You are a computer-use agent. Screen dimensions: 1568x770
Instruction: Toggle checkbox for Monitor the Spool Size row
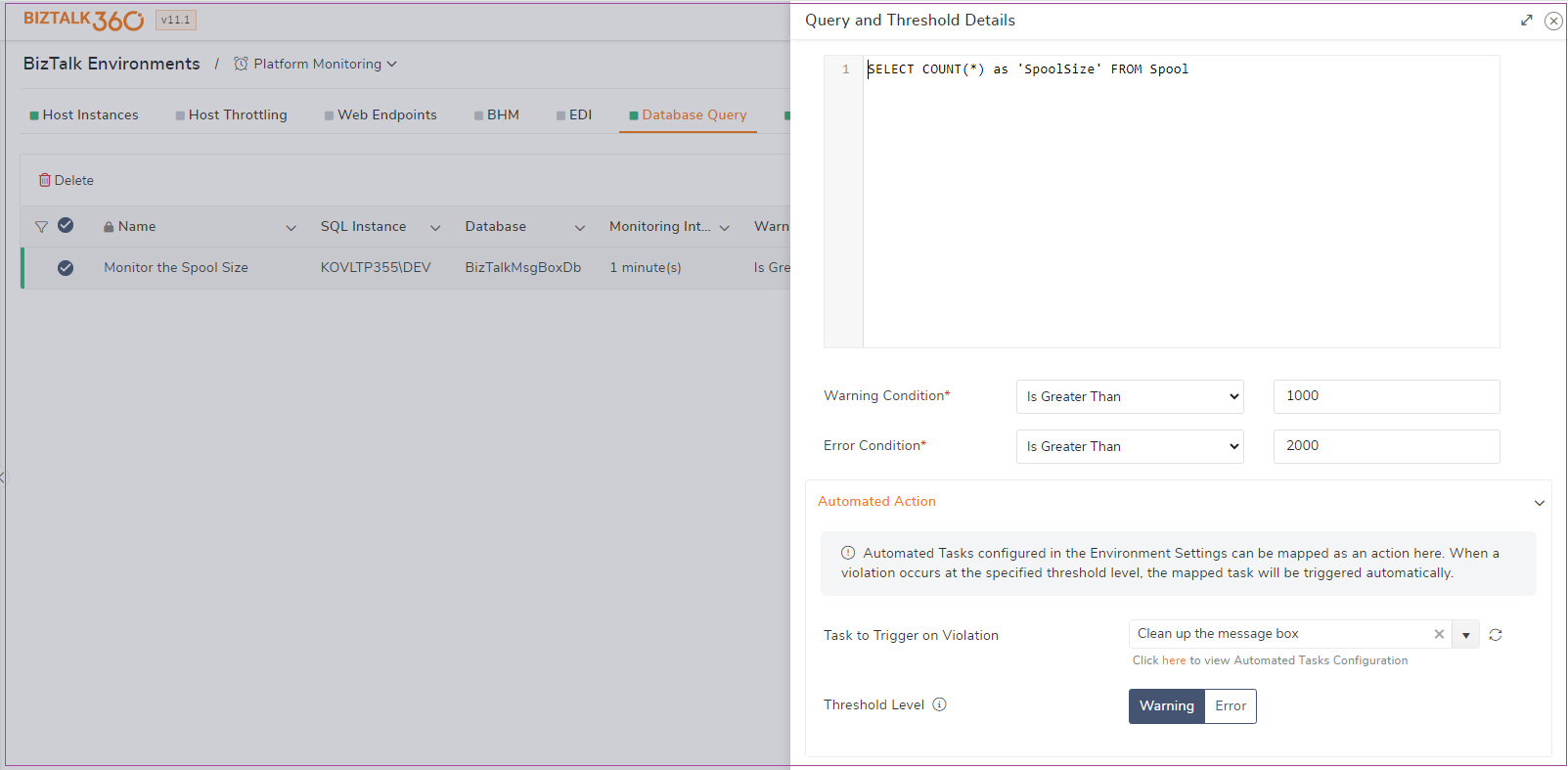point(66,268)
